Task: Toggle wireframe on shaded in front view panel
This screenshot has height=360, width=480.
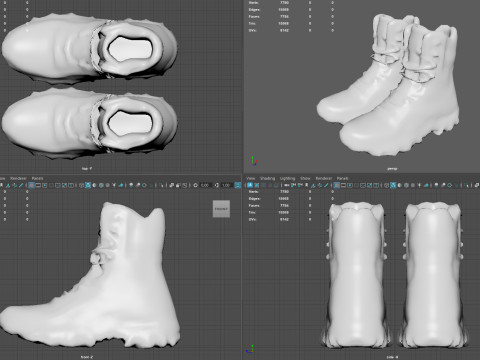Action: tap(101, 185)
